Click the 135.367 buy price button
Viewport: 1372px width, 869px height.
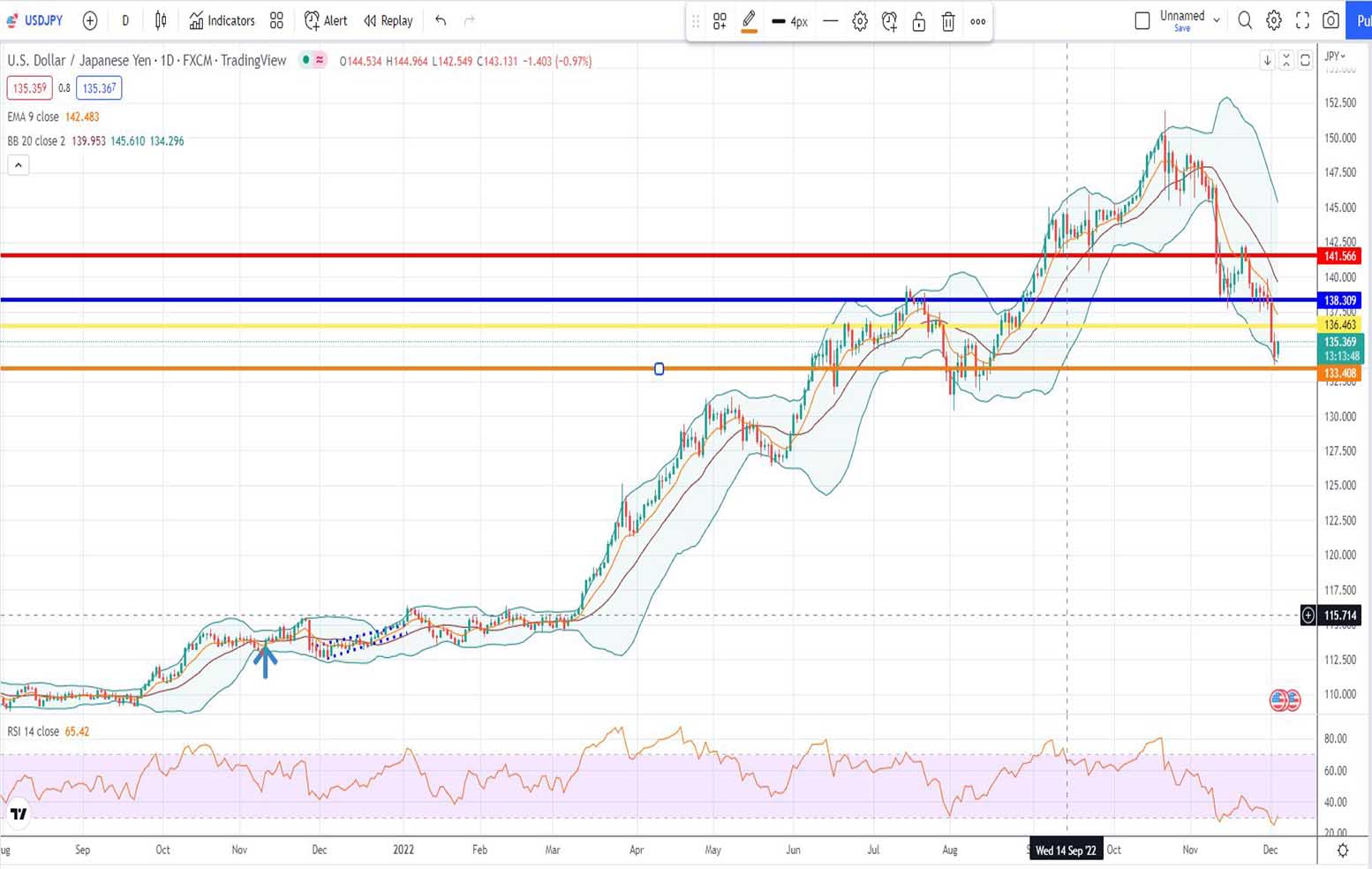(x=99, y=88)
